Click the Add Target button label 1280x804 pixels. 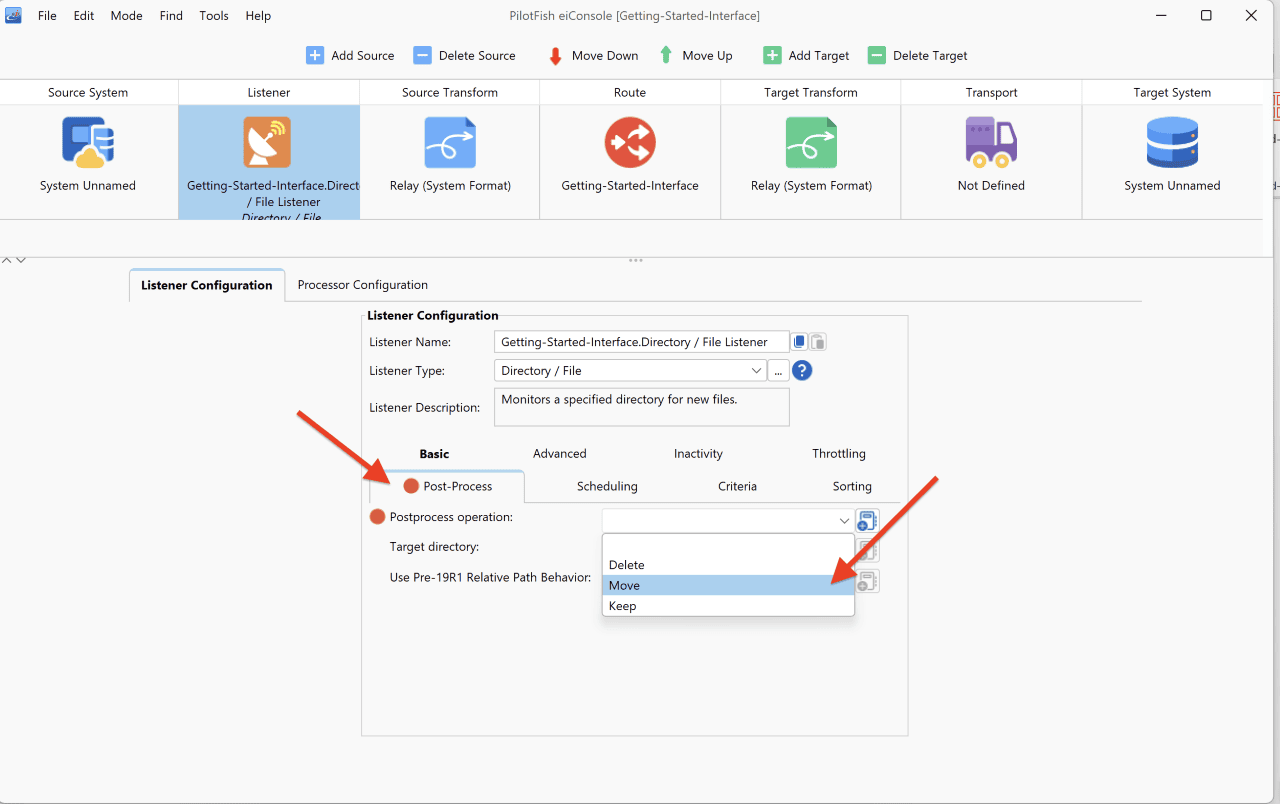point(819,56)
